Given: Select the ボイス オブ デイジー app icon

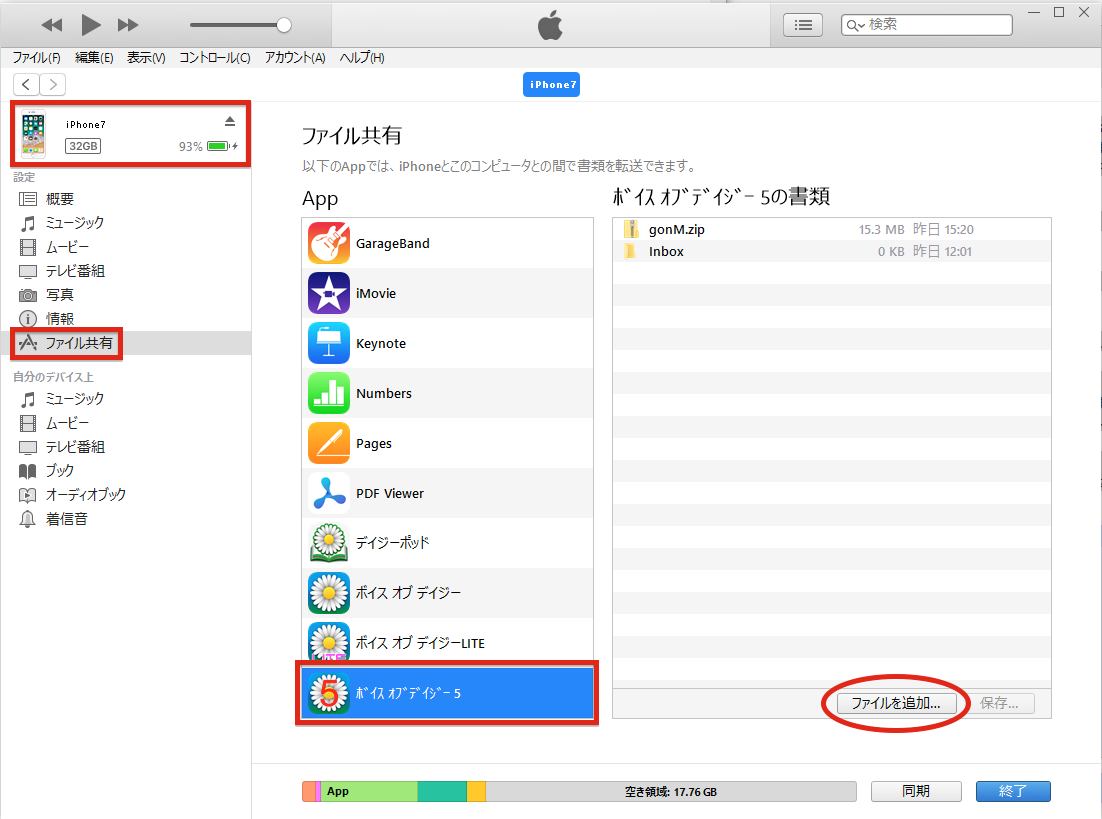Looking at the screenshot, I should 328,593.
